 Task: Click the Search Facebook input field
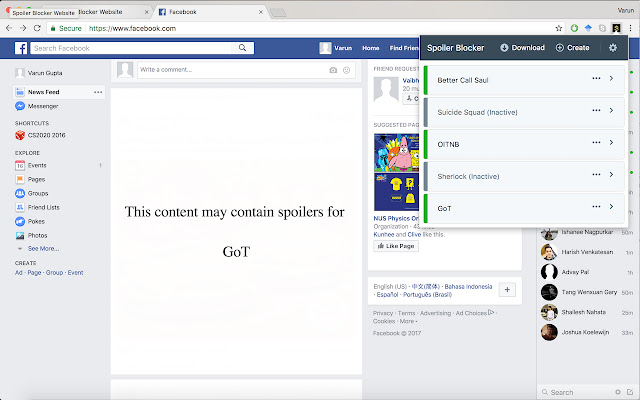pos(133,48)
